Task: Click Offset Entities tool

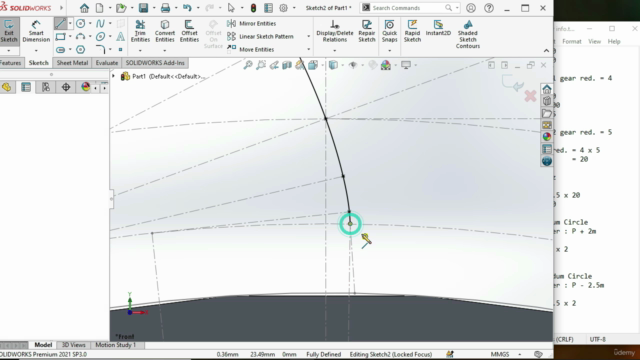Action: pyautogui.click(x=189, y=31)
